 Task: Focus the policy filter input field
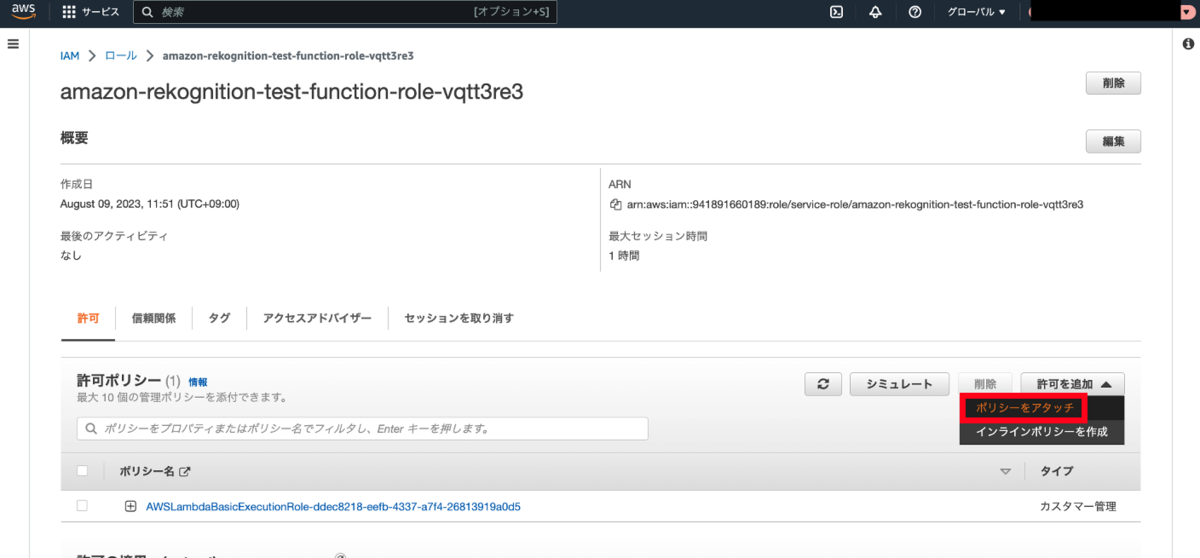[x=362, y=428]
